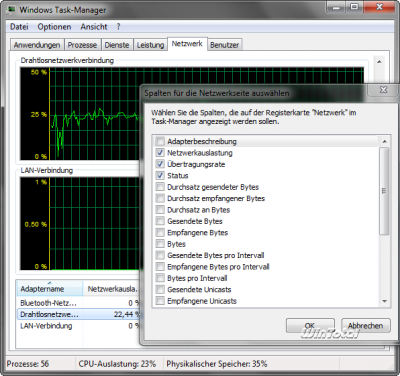Tick the plain Bytes checkbox

pyautogui.click(x=160, y=244)
